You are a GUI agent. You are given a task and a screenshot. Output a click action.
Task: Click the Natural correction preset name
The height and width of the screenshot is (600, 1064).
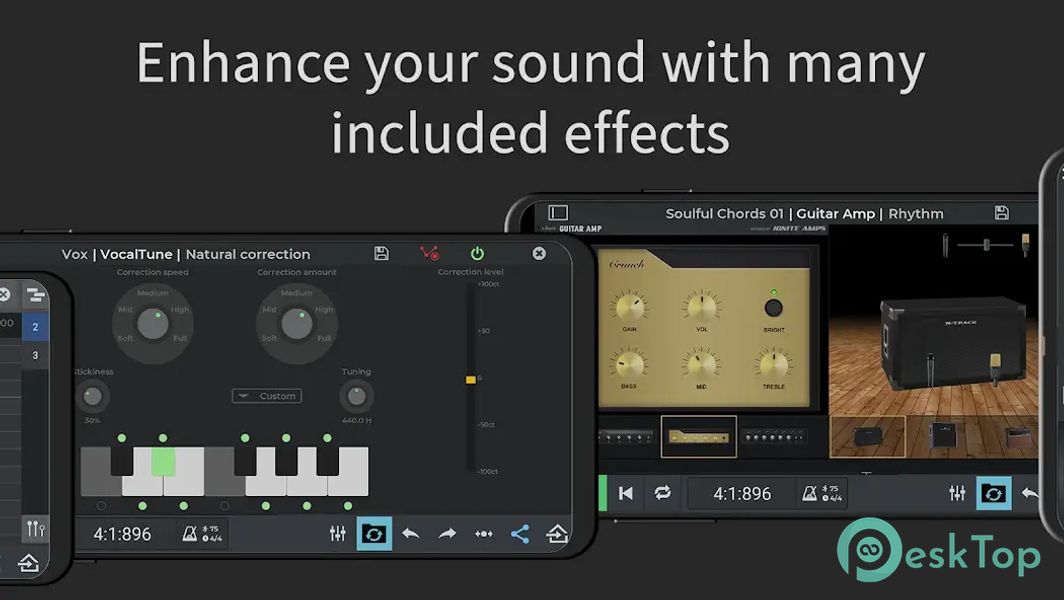pyautogui.click(x=248, y=254)
